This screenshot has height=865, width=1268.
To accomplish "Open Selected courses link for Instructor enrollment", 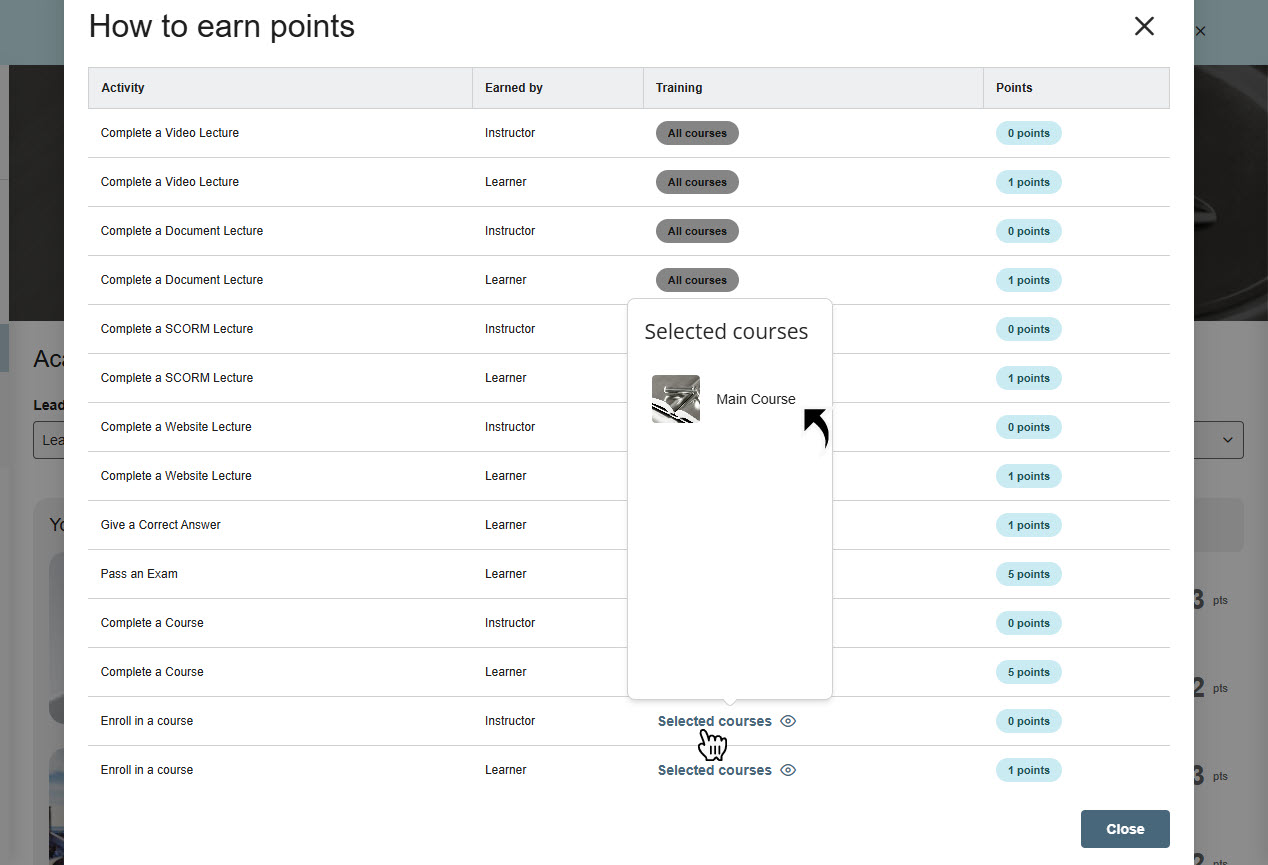I will pos(714,721).
